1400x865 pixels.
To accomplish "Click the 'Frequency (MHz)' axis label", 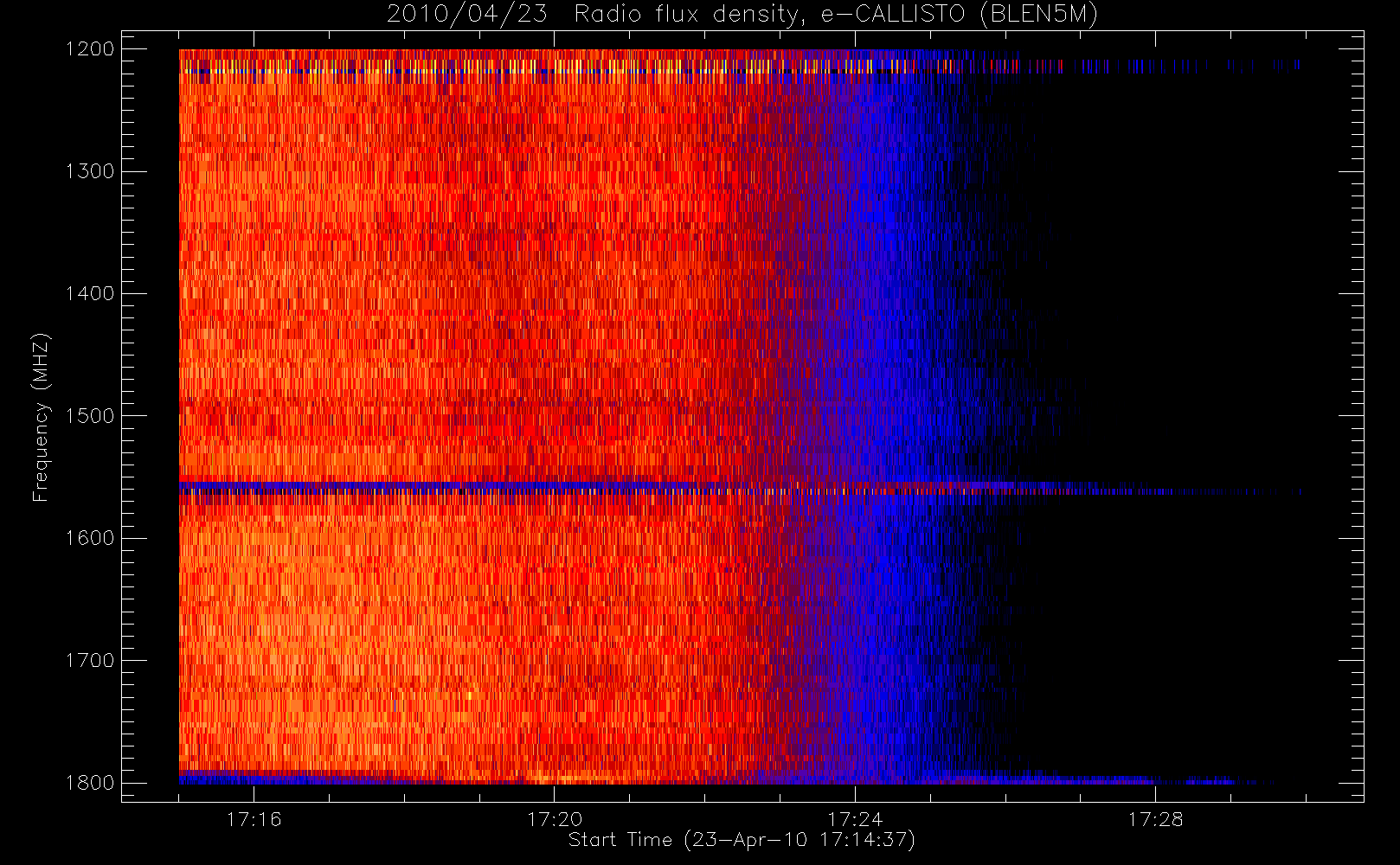I will point(40,418).
